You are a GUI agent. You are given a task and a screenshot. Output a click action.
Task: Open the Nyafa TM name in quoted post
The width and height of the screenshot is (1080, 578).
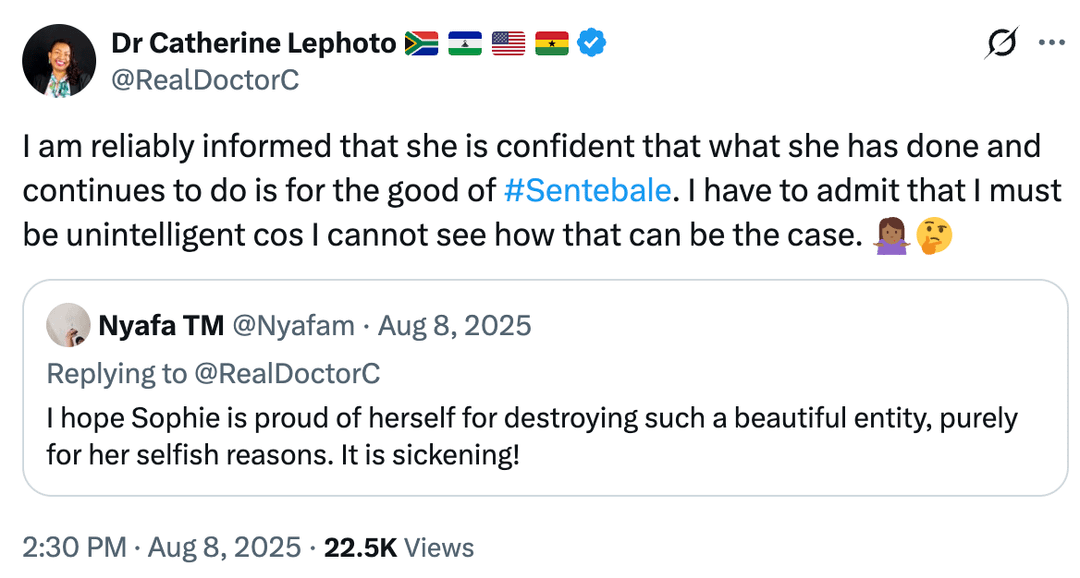tap(161, 326)
